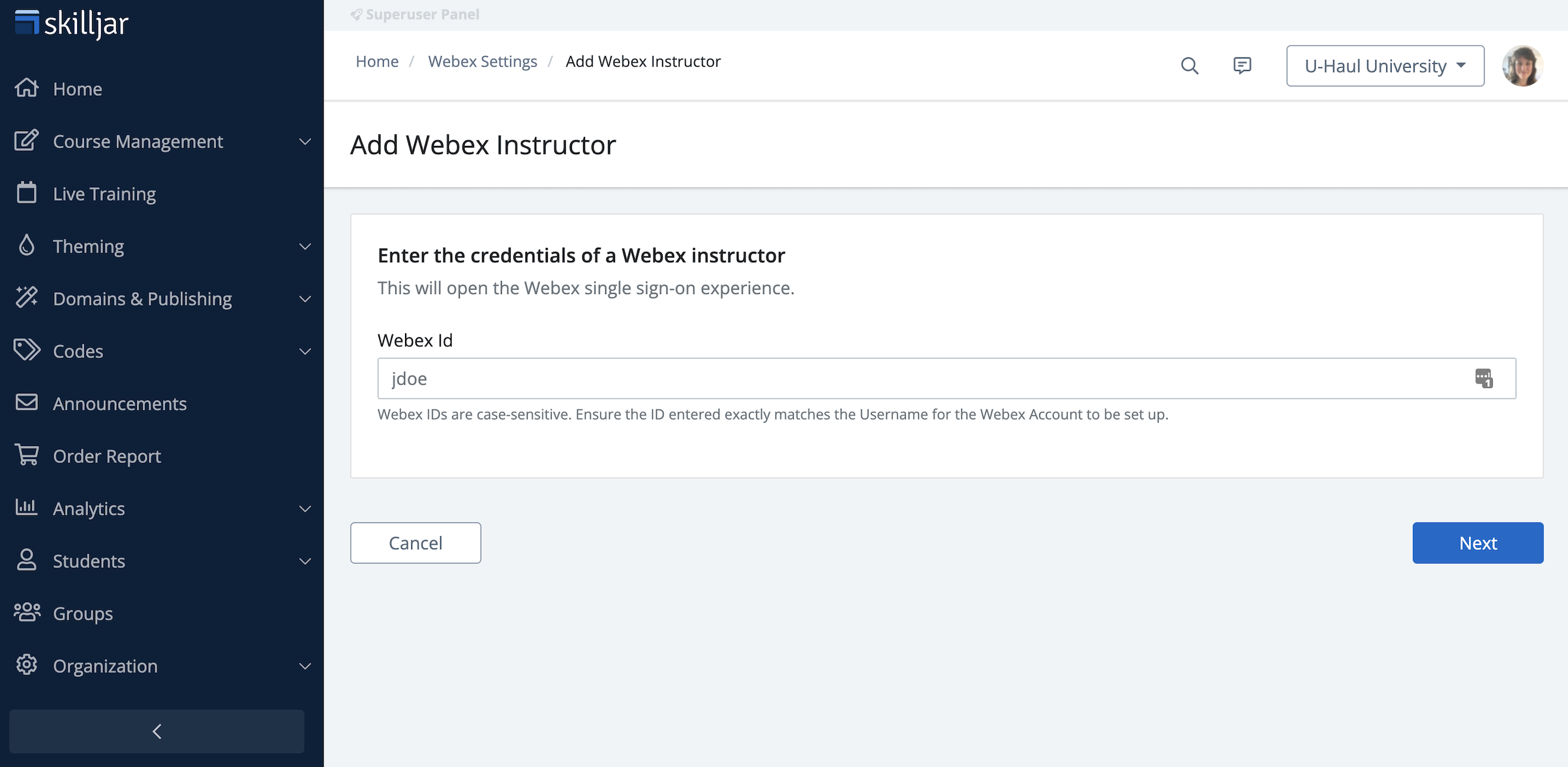Open the chat feedback icon
This screenshot has height=767, width=1568.
(1242, 66)
